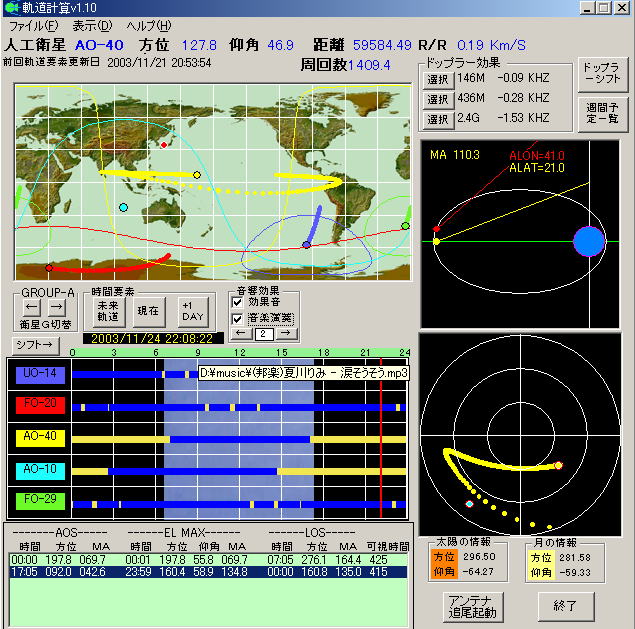The image size is (635, 629).
Task: Click the +1 DAY button
Action: pyautogui.click(x=192, y=310)
